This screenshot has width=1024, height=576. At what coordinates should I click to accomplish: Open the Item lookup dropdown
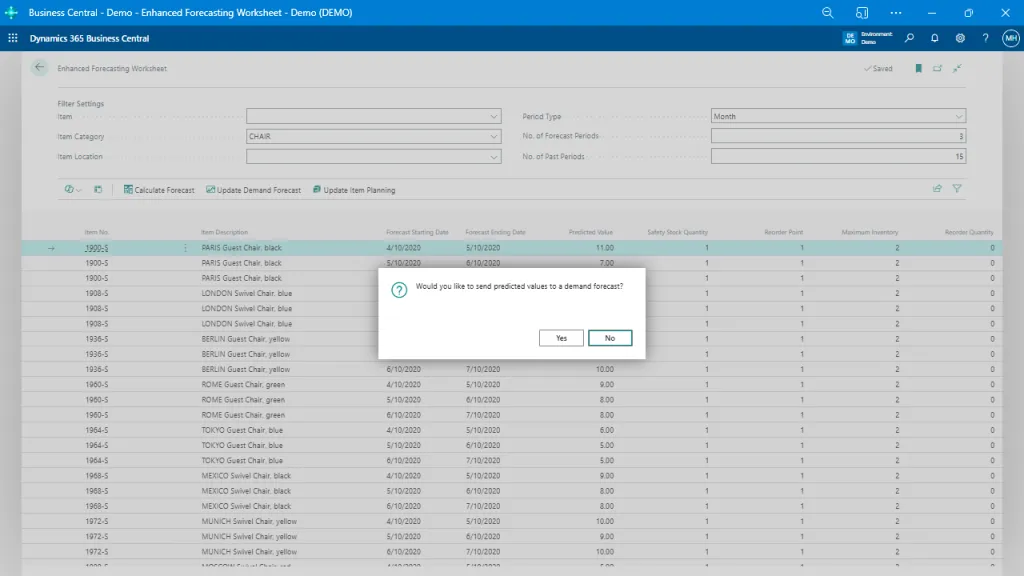point(492,115)
